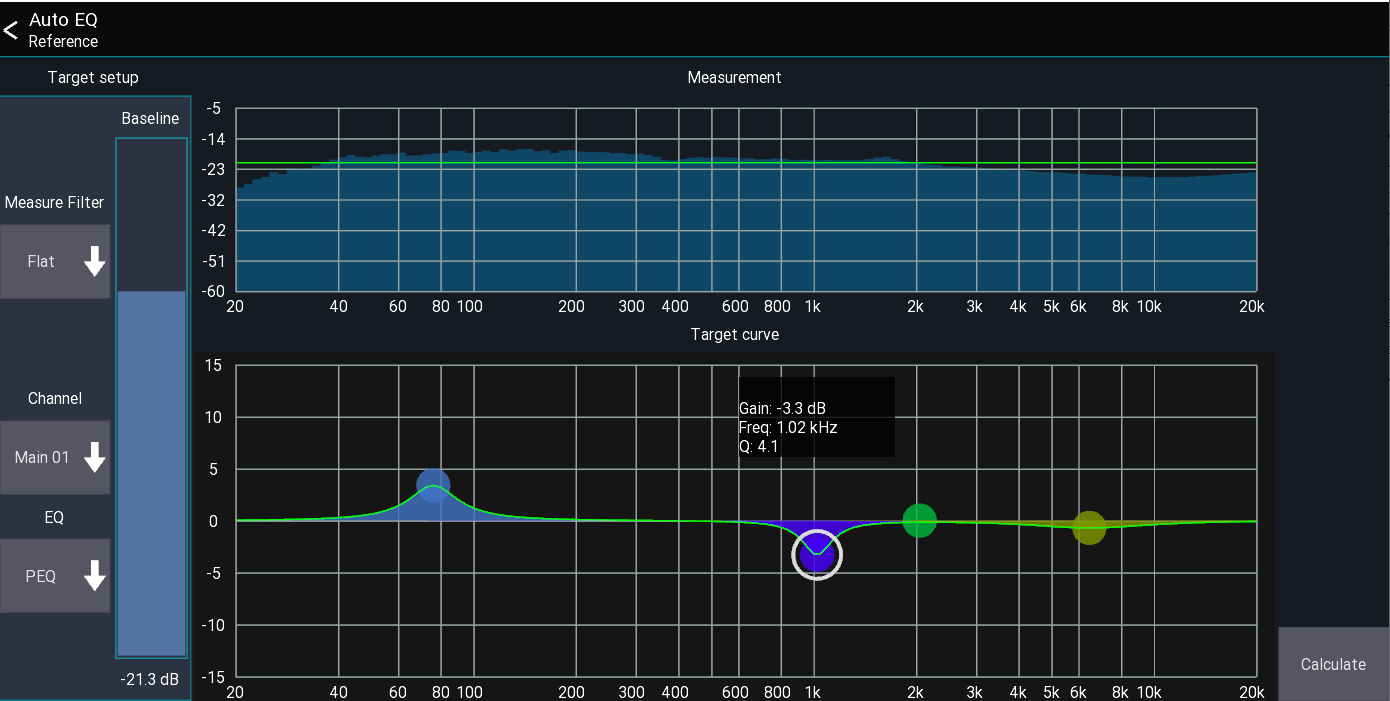The image size is (1390, 701).
Task: Click the down arrow beside Flat
Action: (95, 261)
